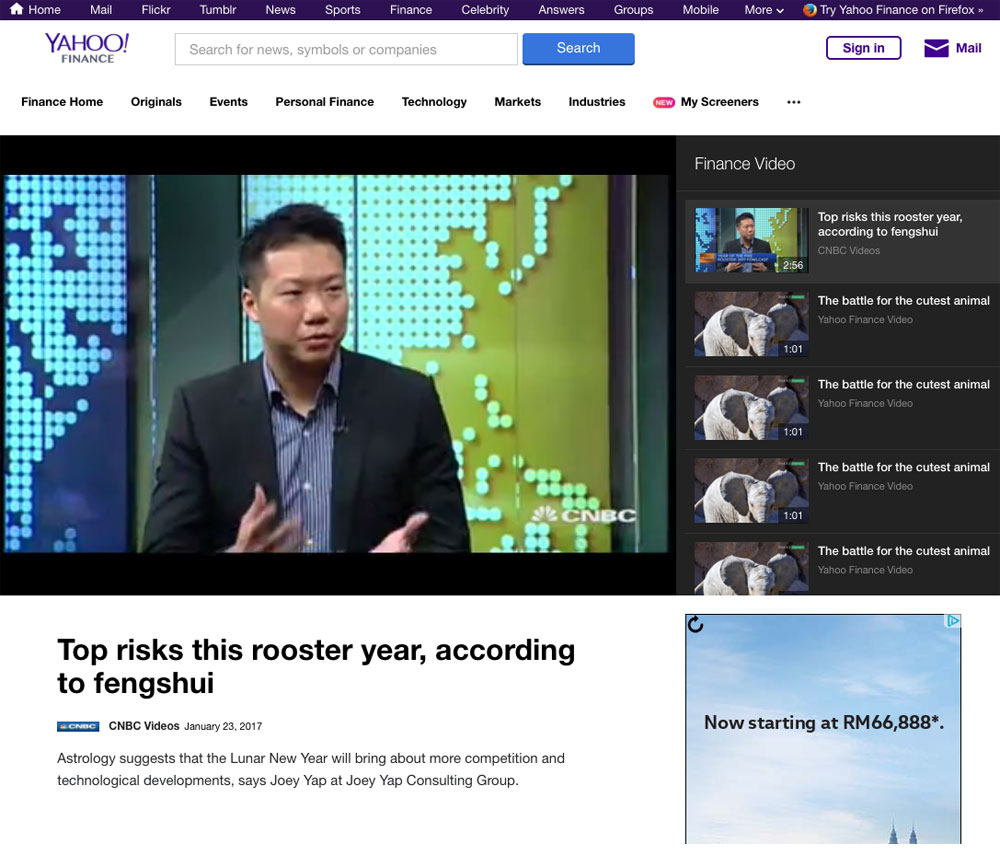Click the CNBC source logo below headline
Image resolution: width=1000 pixels, height=855 pixels.
pos(78,727)
